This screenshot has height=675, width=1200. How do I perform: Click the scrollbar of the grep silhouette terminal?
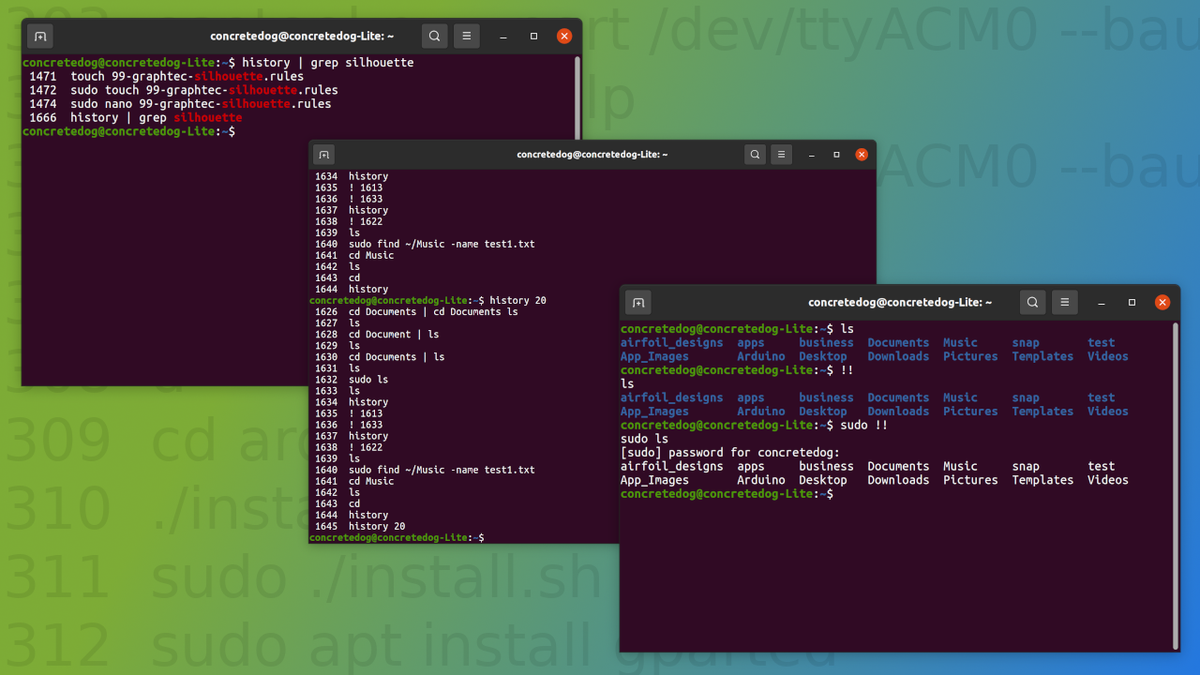click(578, 98)
